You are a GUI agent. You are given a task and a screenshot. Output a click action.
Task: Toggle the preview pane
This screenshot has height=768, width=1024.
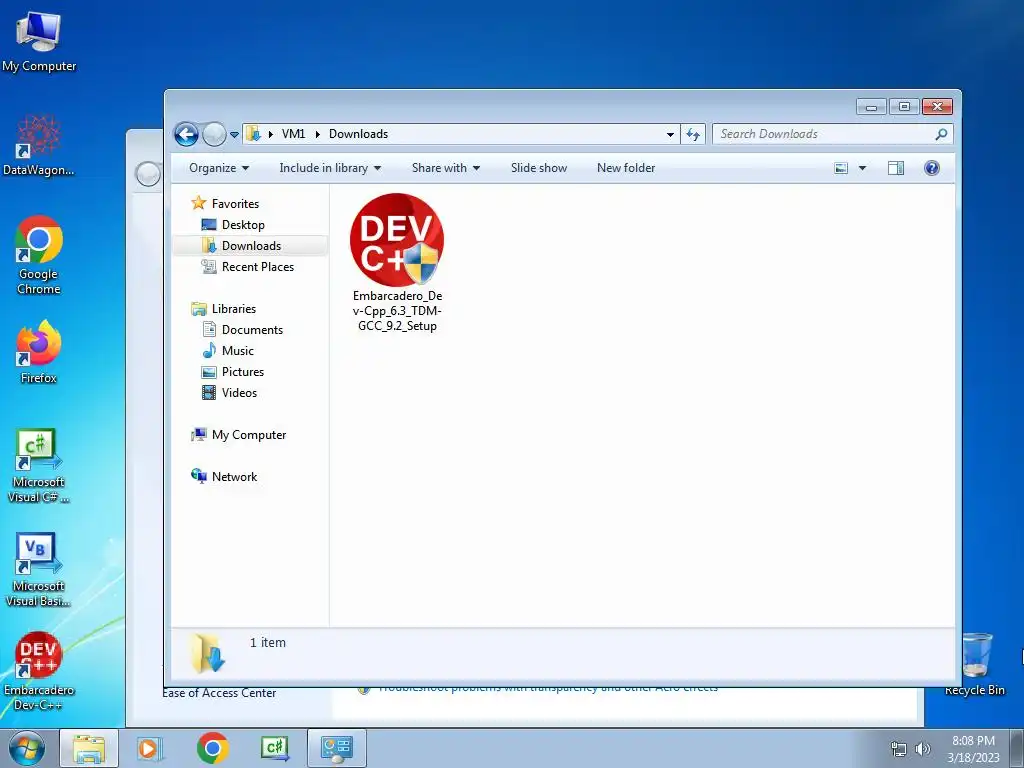(896, 168)
